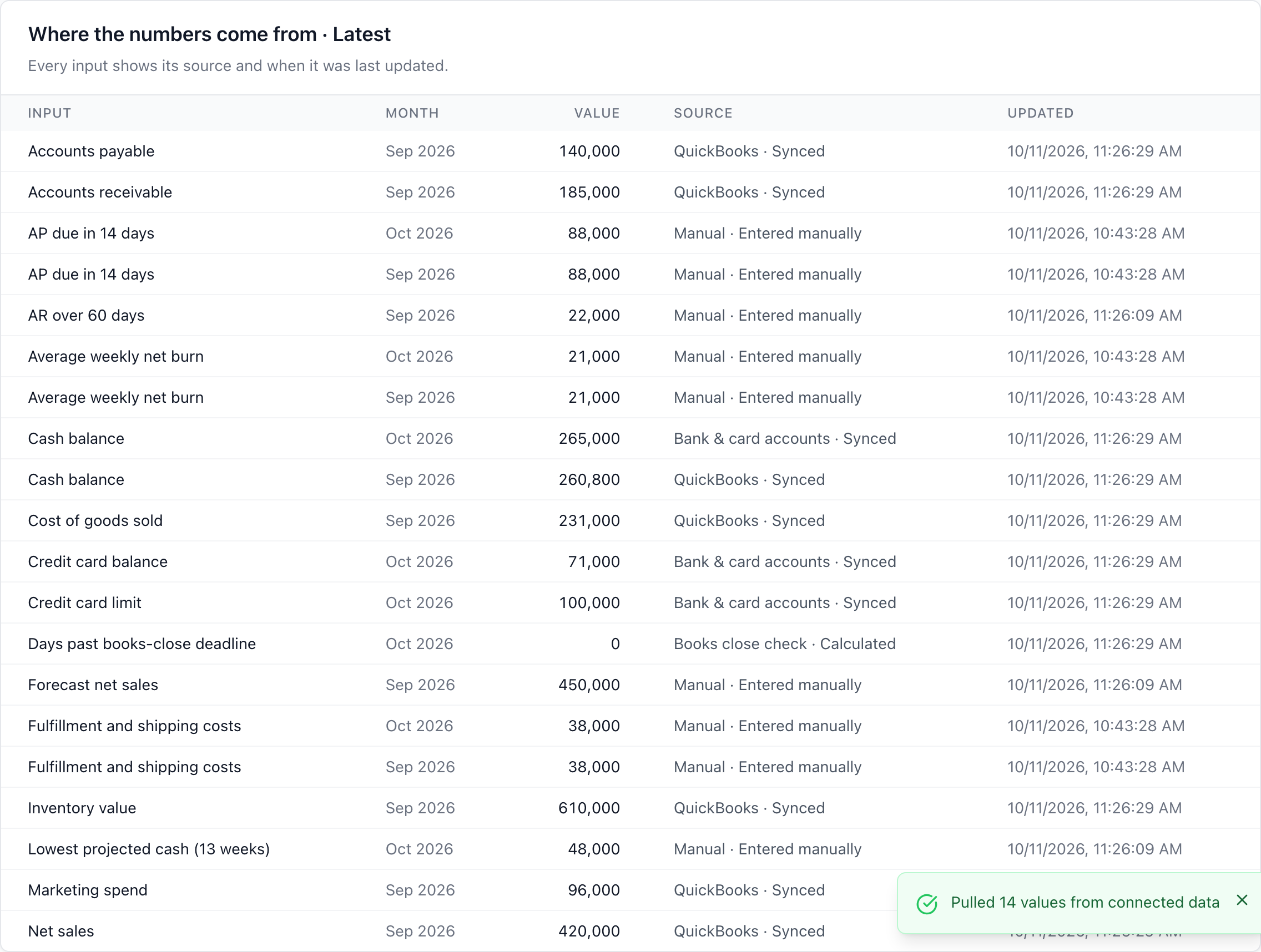This screenshot has height=952, width=1261.
Task: Click 'Books close check · Calculated' source
Action: [784, 644]
